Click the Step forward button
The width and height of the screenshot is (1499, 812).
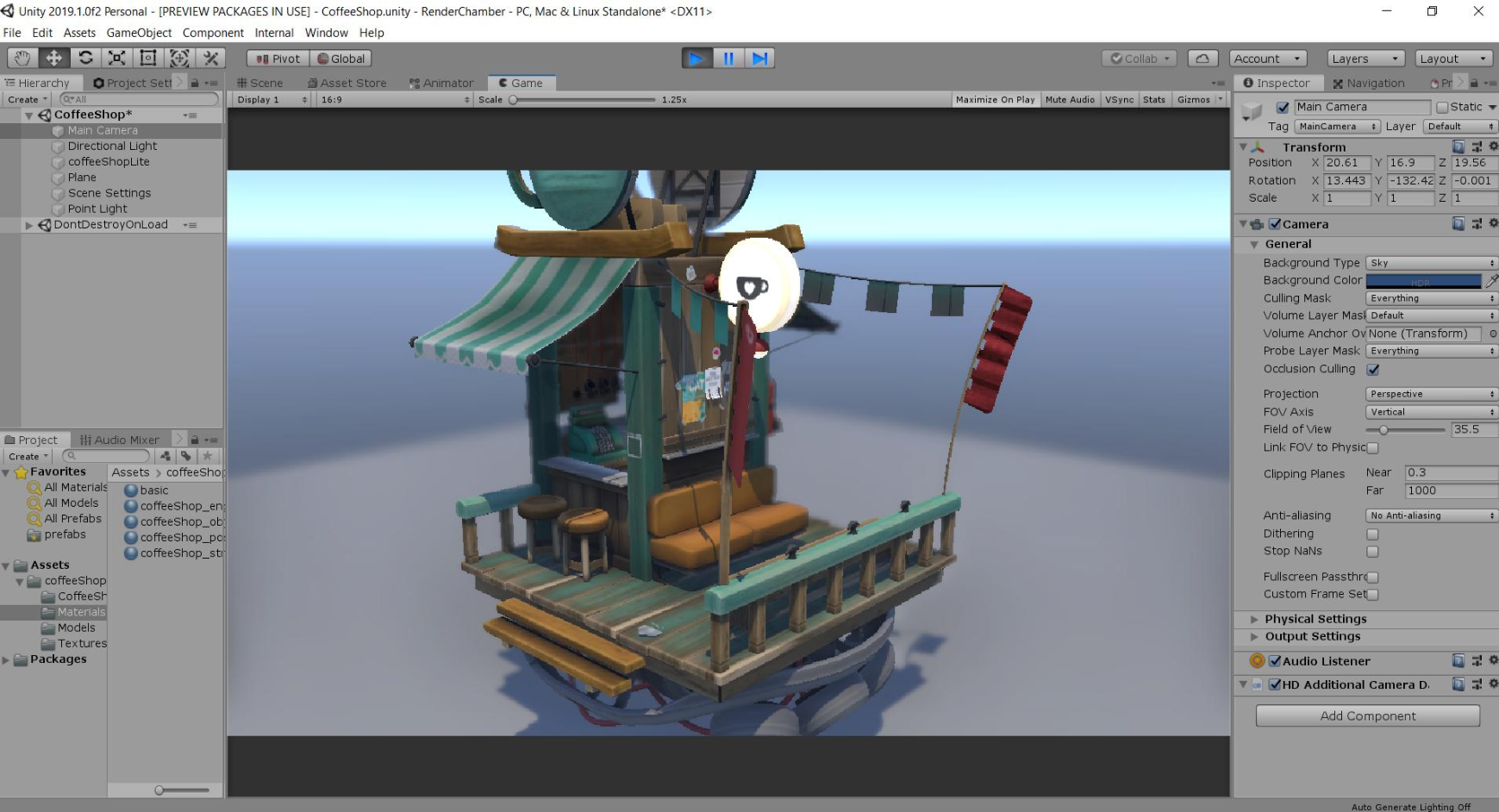tap(759, 59)
